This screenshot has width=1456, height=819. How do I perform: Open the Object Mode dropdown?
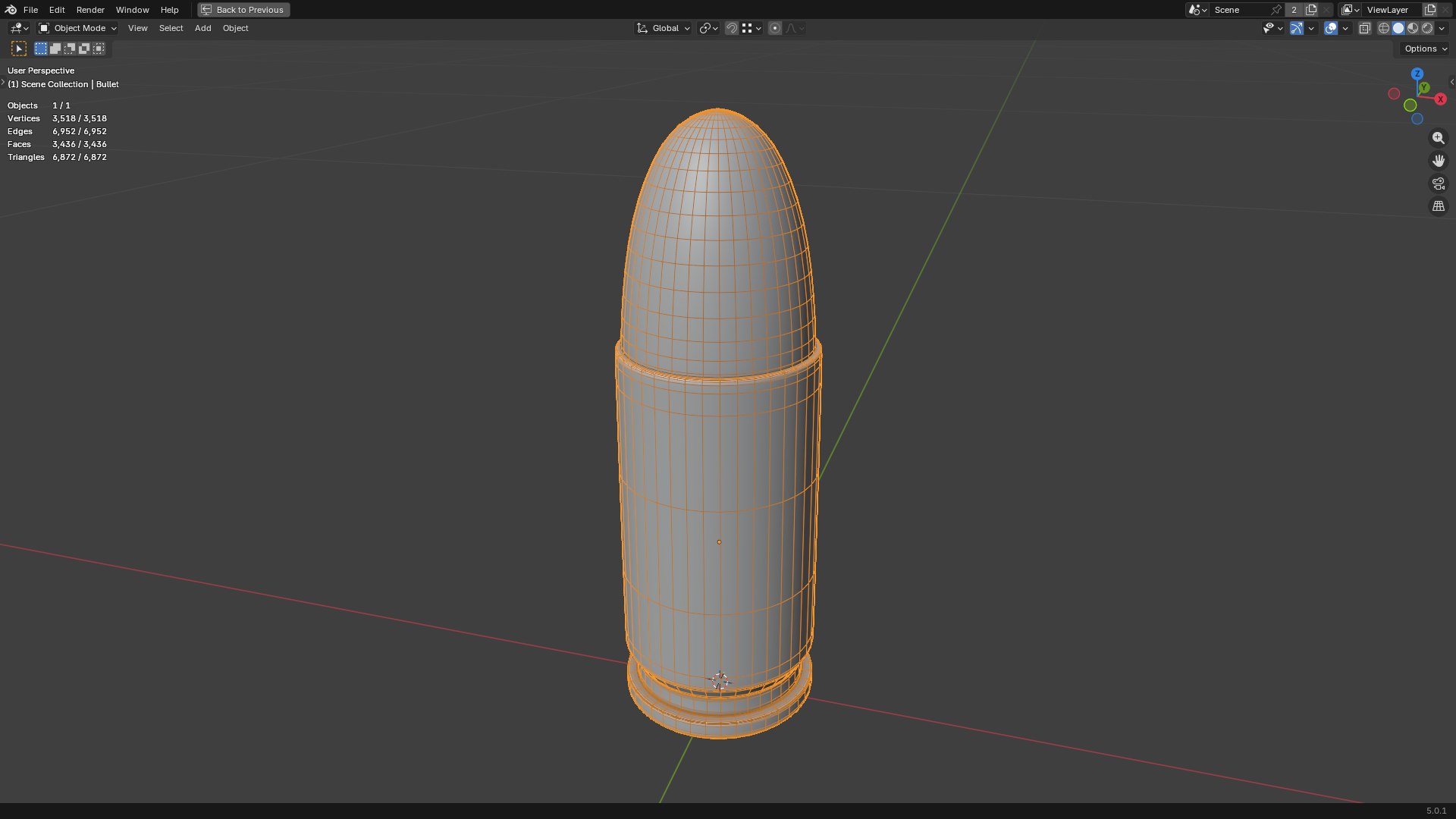(x=78, y=28)
